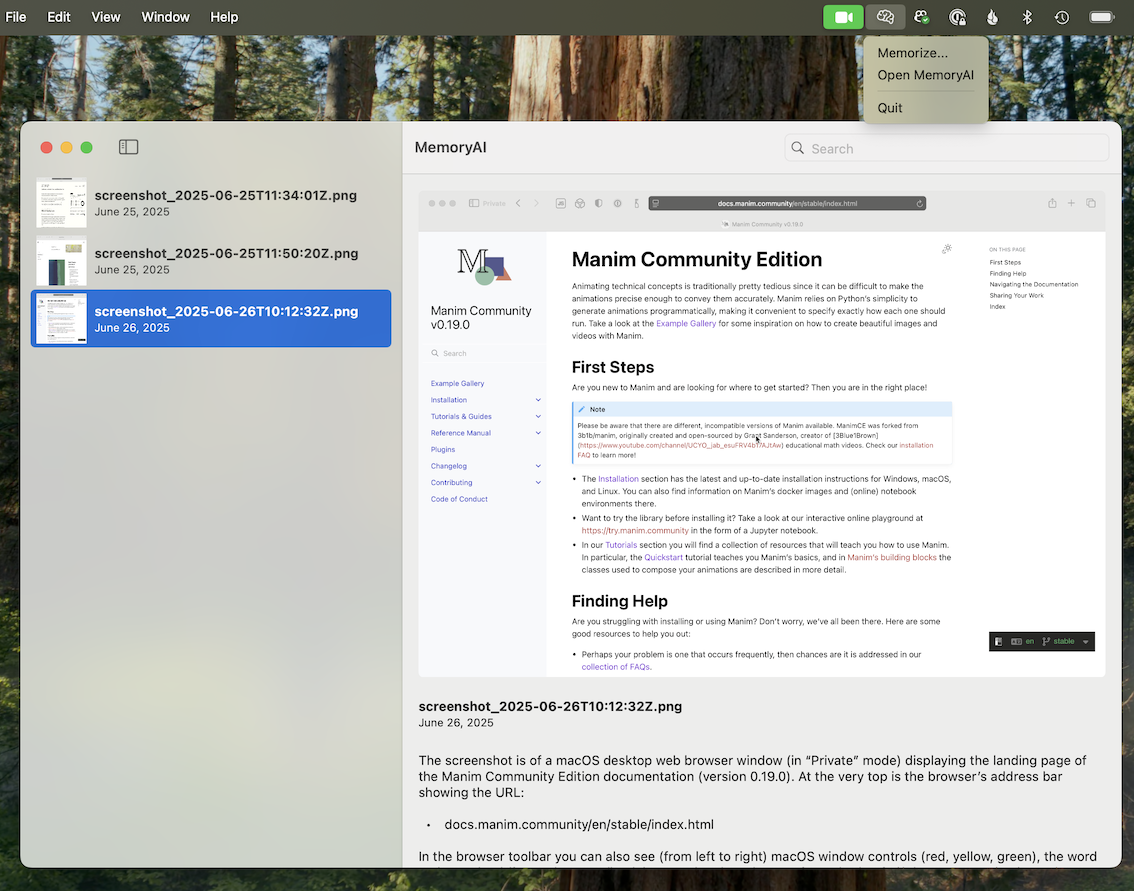Click the reload icon in the screenshot's address bar
Image resolution: width=1134 pixels, height=891 pixels.
point(918,203)
